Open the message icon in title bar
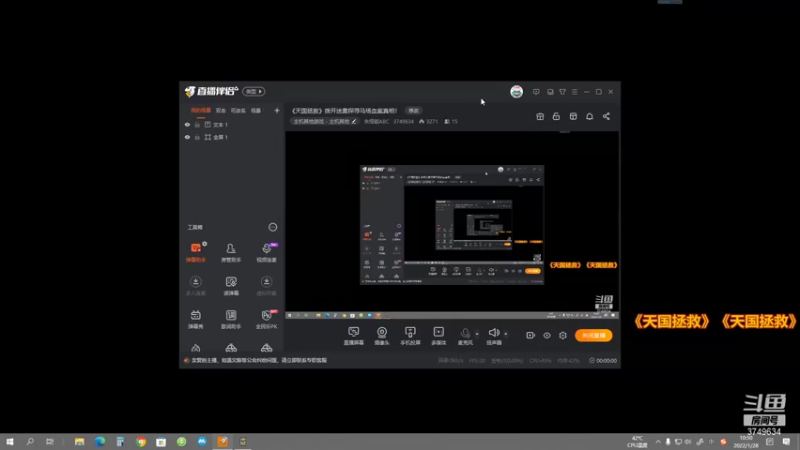Viewport: 800px width, 450px height. click(x=536, y=92)
